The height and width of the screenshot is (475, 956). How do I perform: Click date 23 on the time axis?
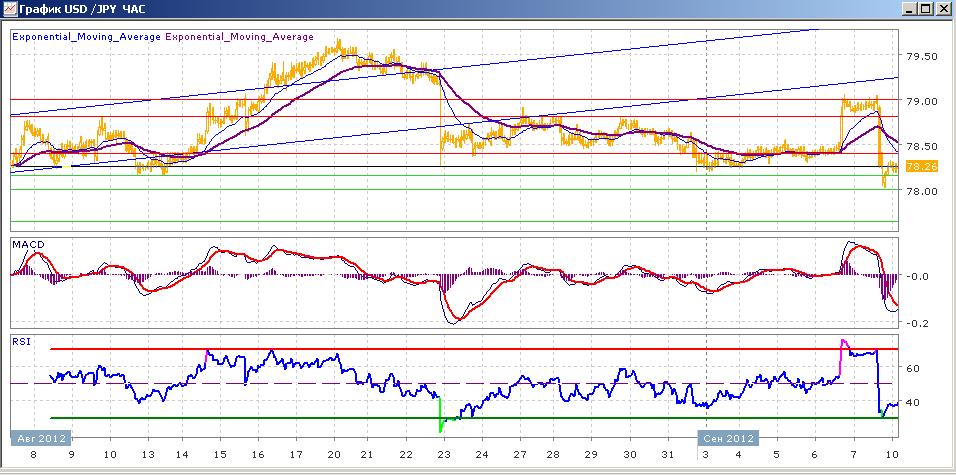point(443,454)
